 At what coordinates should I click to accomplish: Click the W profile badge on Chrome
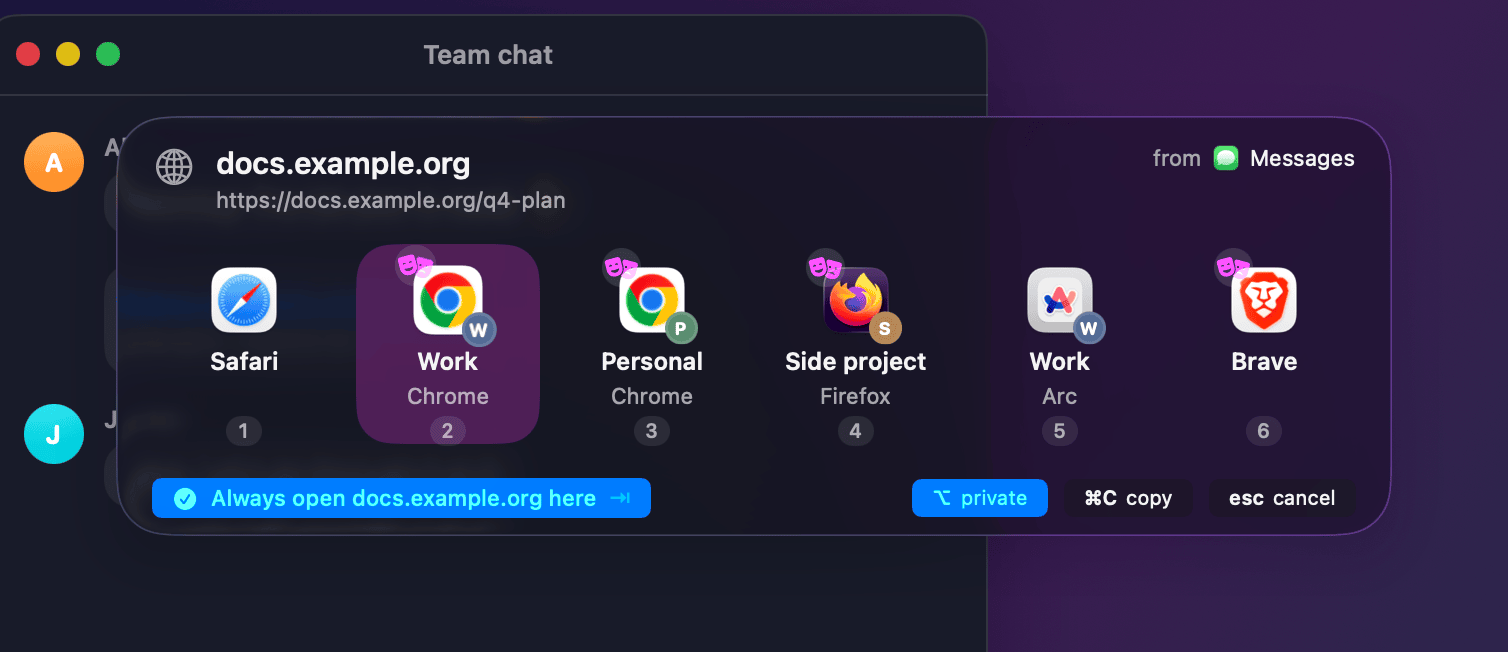[479, 328]
